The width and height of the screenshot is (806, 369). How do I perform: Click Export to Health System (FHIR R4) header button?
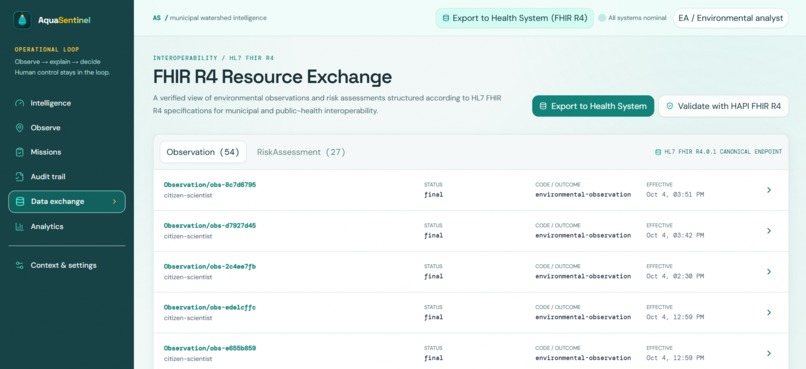click(x=515, y=18)
